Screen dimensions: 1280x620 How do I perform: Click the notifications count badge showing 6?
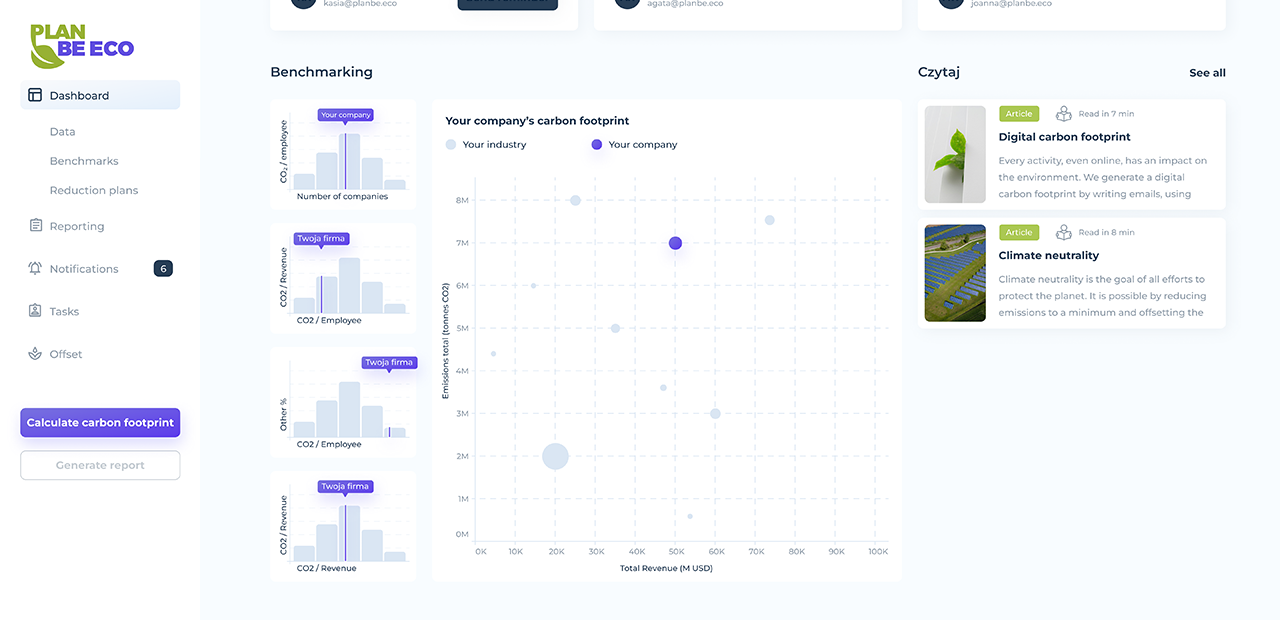click(x=163, y=268)
